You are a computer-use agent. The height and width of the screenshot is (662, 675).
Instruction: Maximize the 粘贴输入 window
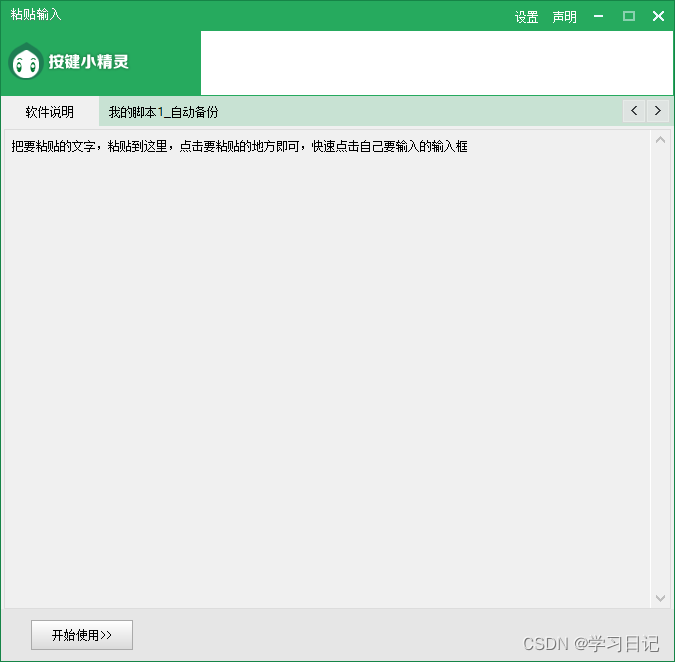click(629, 16)
